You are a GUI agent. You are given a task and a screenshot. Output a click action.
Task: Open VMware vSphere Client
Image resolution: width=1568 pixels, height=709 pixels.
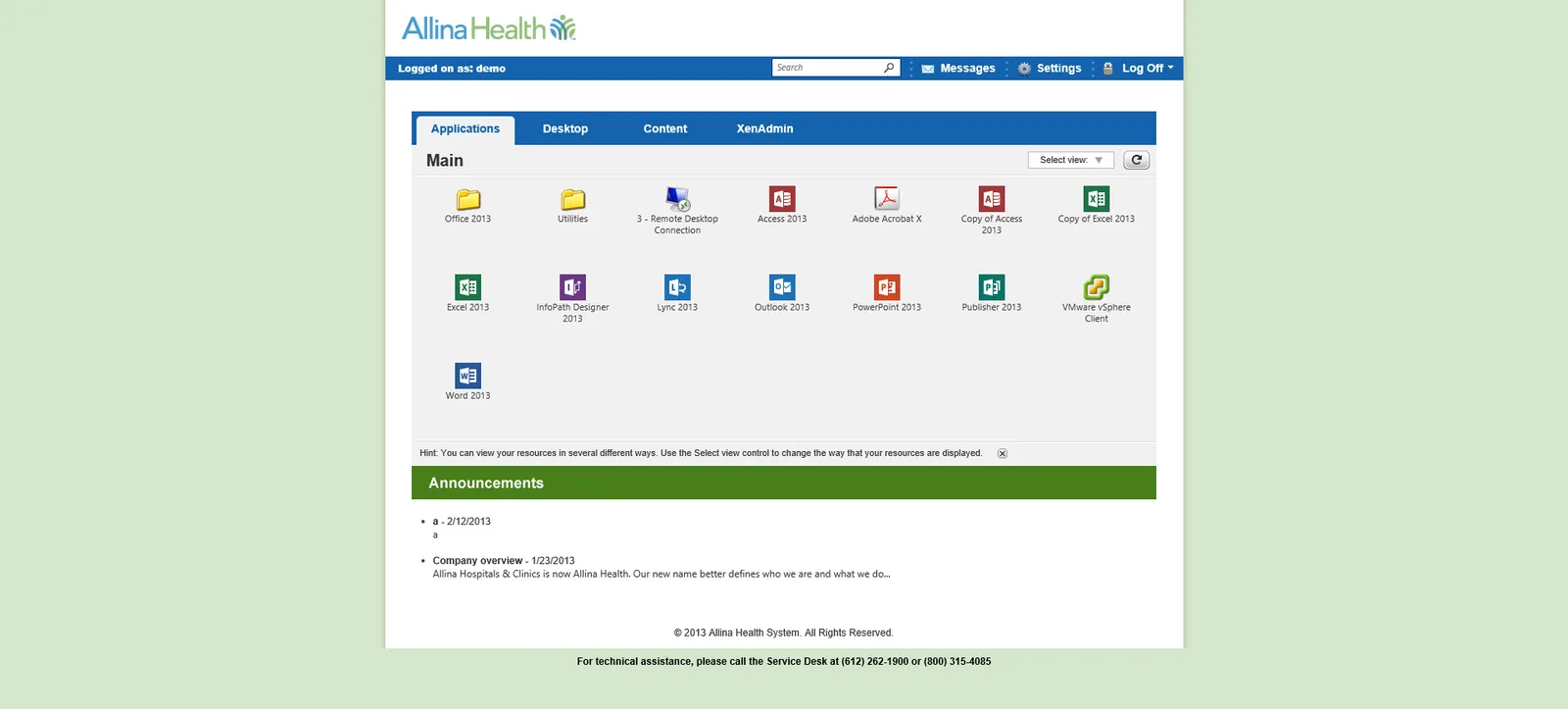1097,287
